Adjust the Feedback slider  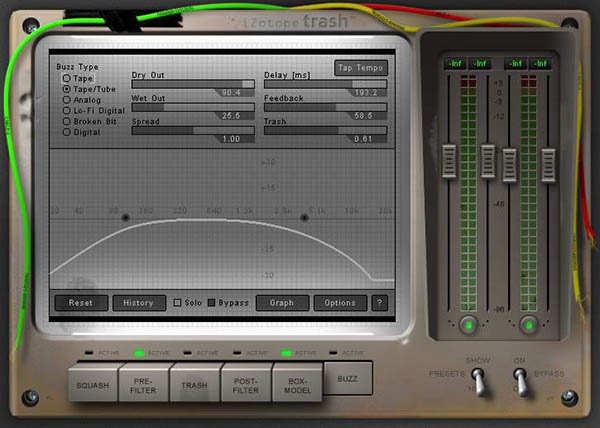click(326, 107)
